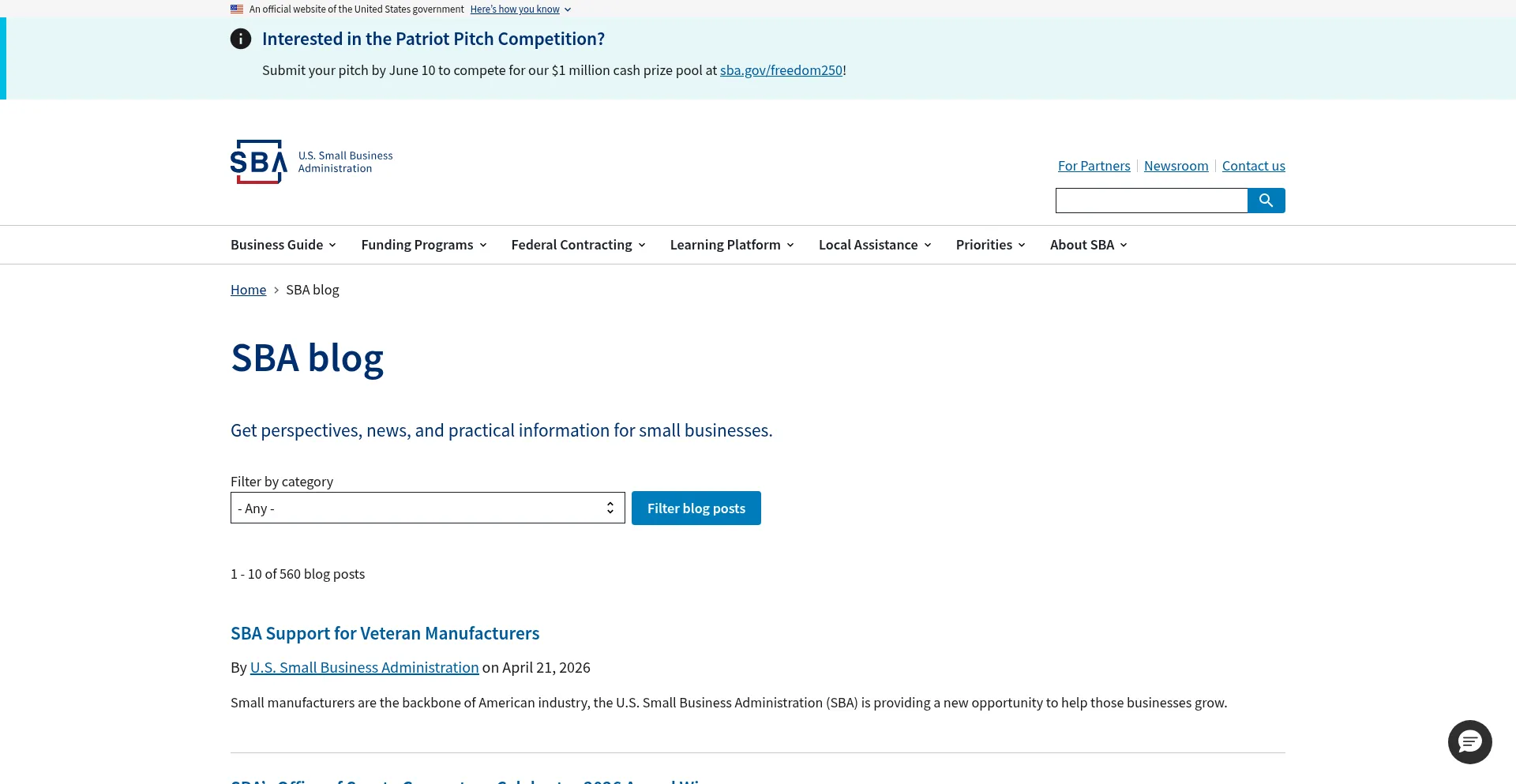Follow the sba.gov/freedom250 link

781,70
